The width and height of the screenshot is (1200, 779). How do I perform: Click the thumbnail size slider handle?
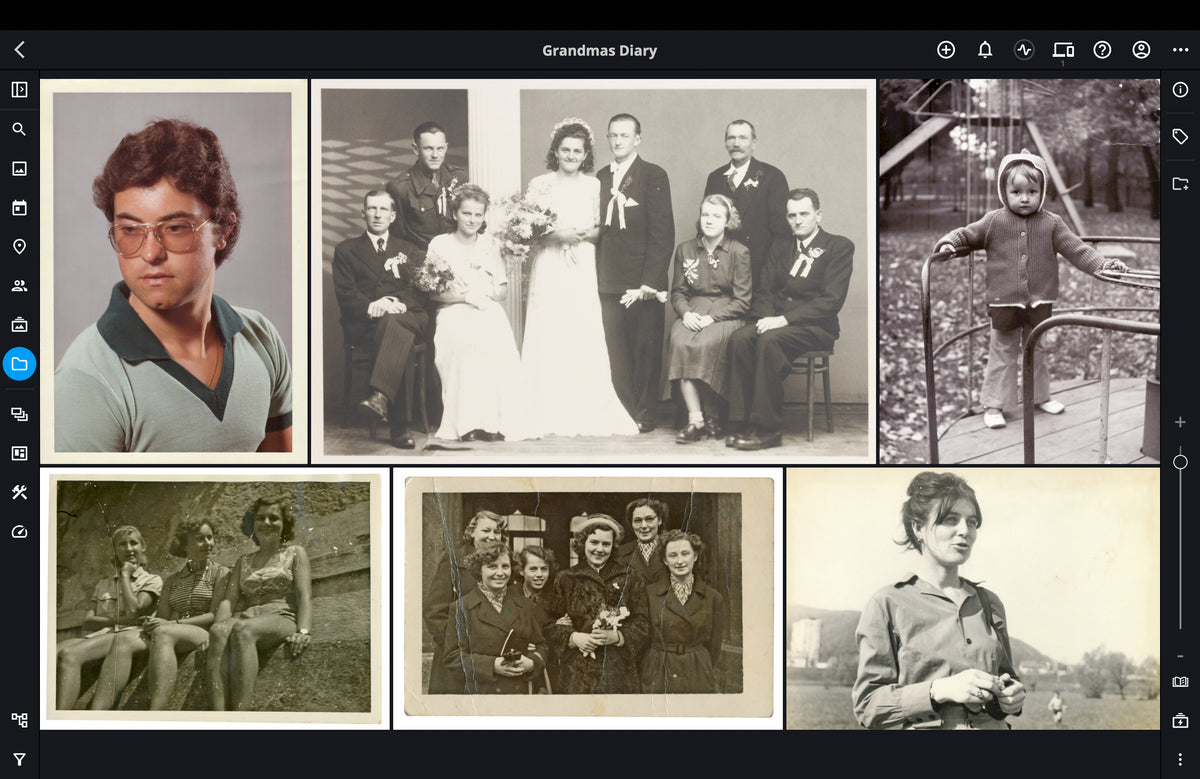pyautogui.click(x=1180, y=462)
